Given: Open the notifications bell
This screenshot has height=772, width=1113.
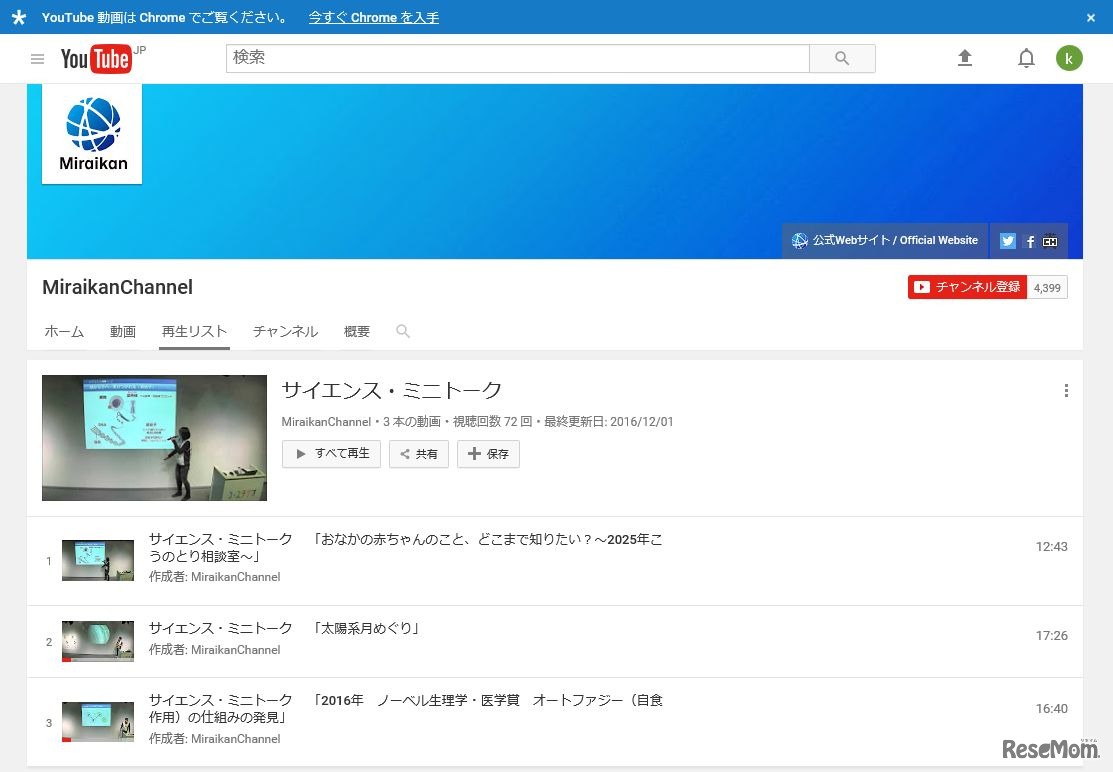Looking at the screenshot, I should tap(1026, 59).
